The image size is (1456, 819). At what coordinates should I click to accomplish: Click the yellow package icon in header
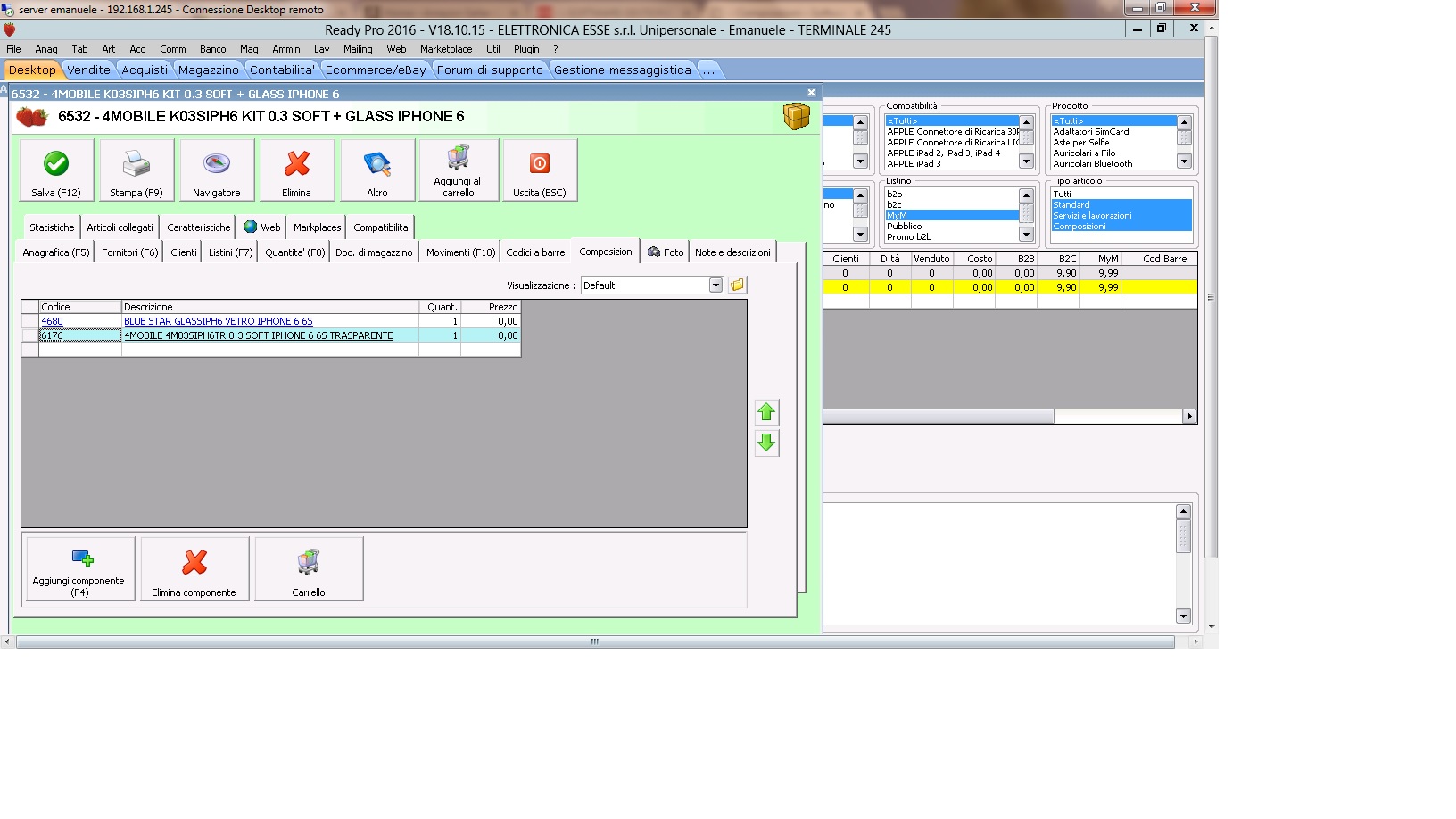[x=797, y=116]
